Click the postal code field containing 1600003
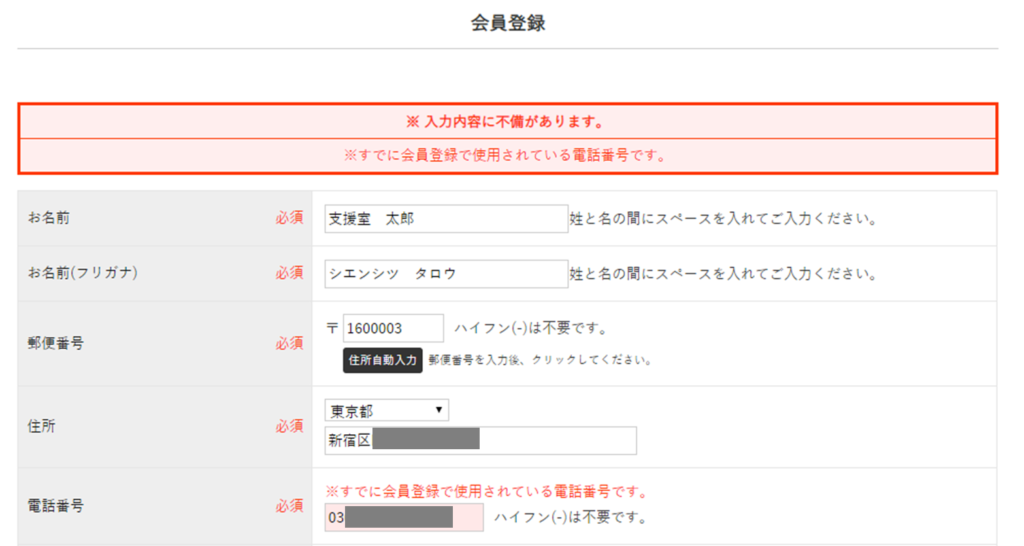 (x=393, y=328)
